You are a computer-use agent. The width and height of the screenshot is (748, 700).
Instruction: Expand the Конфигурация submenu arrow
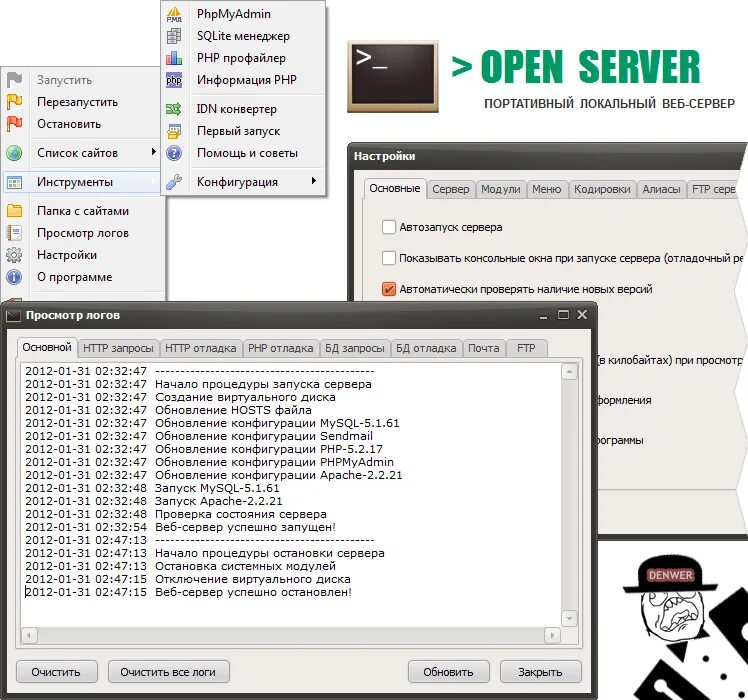pyautogui.click(x=313, y=181)
